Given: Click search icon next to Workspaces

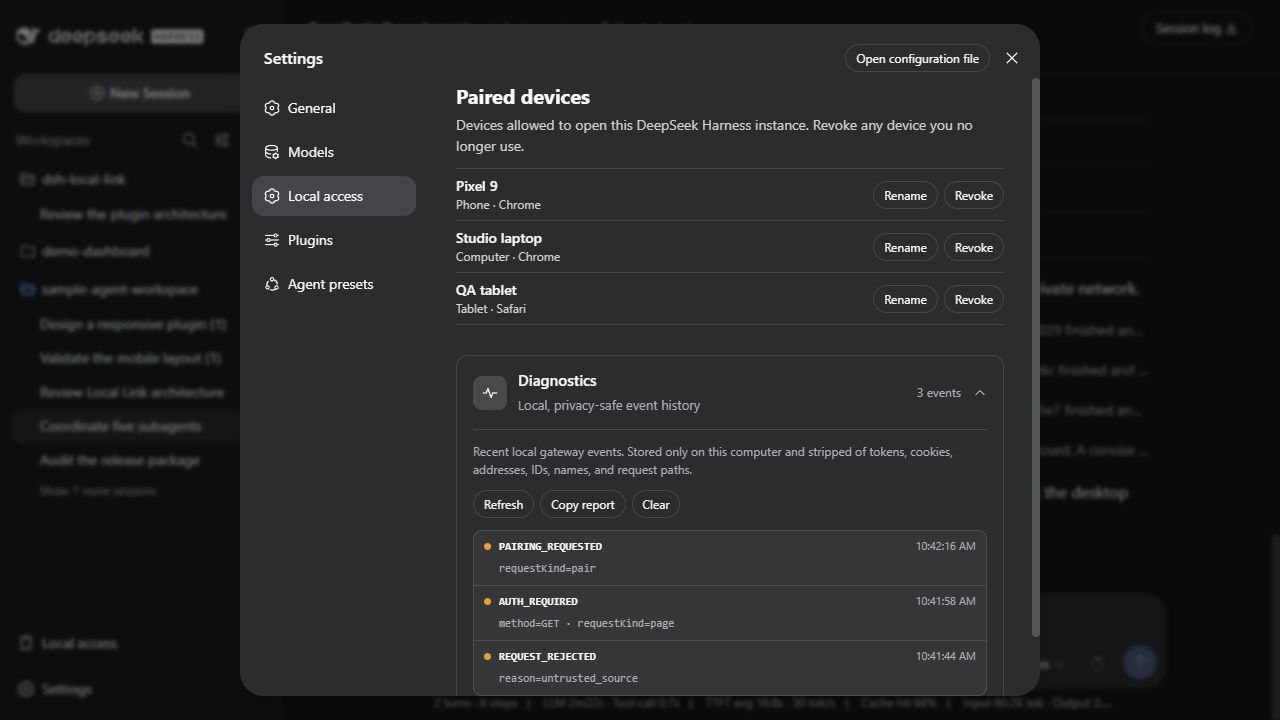Looking at the screenshot, I should point(189,140).
